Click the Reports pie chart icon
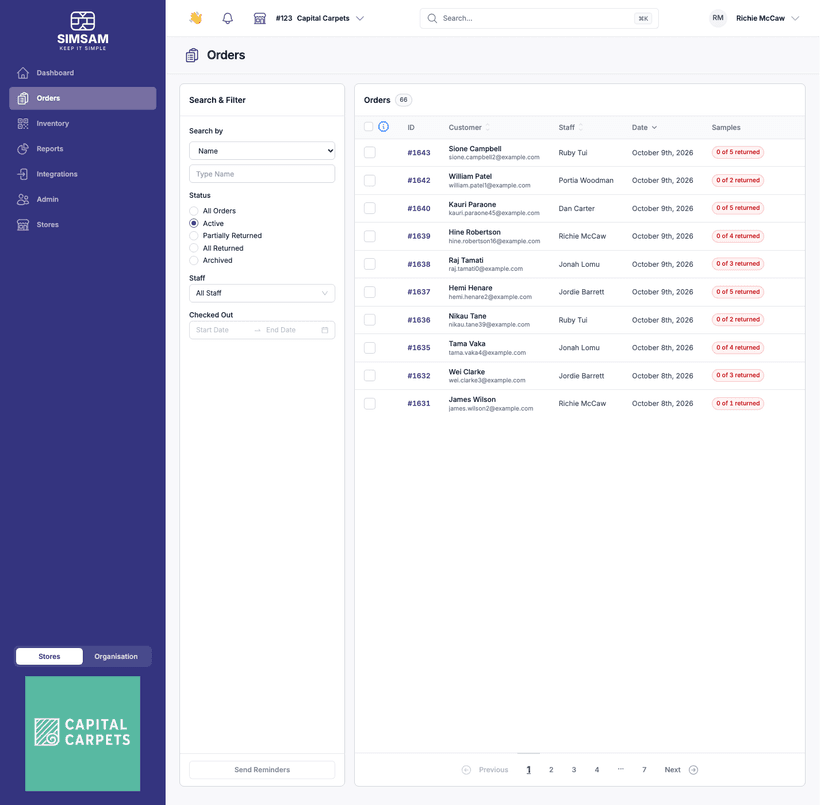The height and width of the screenshot is (805, 828). pyautogui.click(x=23, y=149)
